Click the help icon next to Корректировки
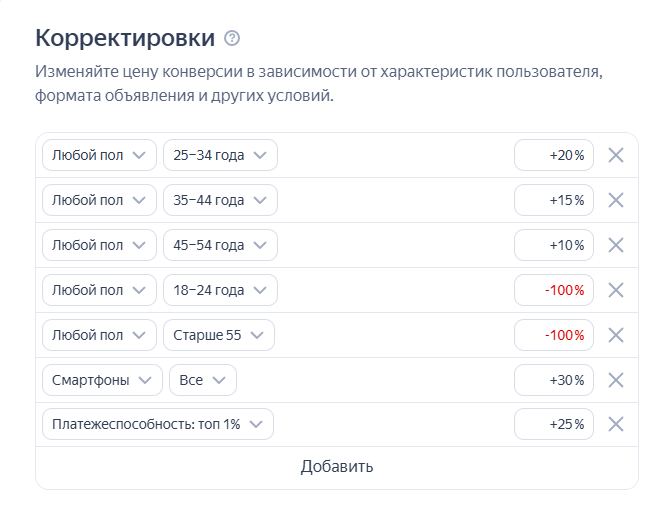Viewport: 671px width, 529px height. [x=233, y=39]
